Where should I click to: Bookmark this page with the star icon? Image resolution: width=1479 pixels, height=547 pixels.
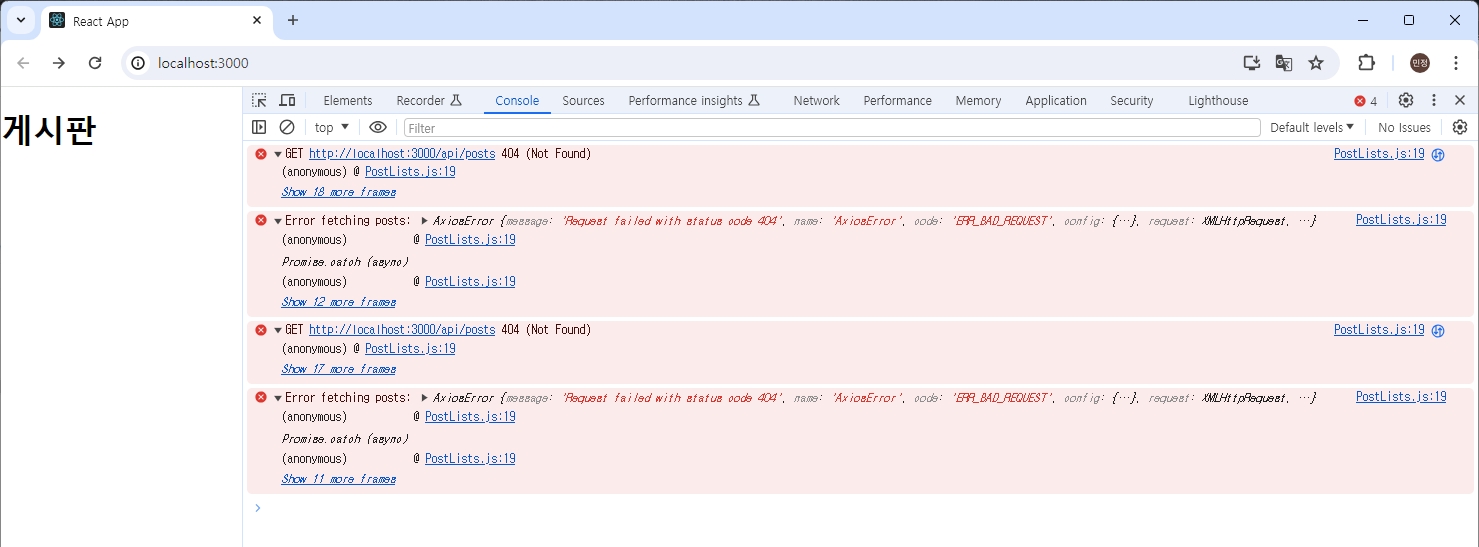(x=1316, y=63)
